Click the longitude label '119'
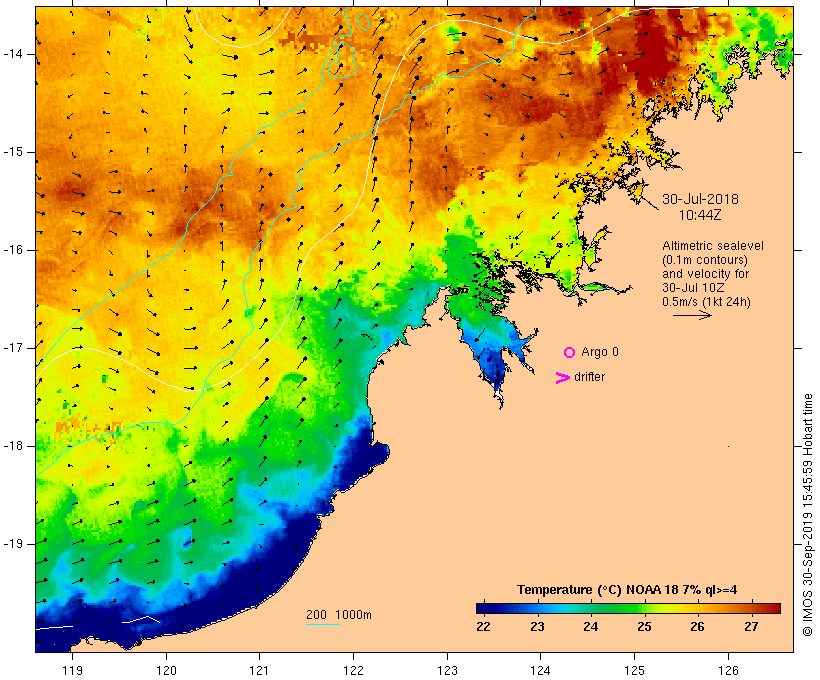 pos(72,670)
